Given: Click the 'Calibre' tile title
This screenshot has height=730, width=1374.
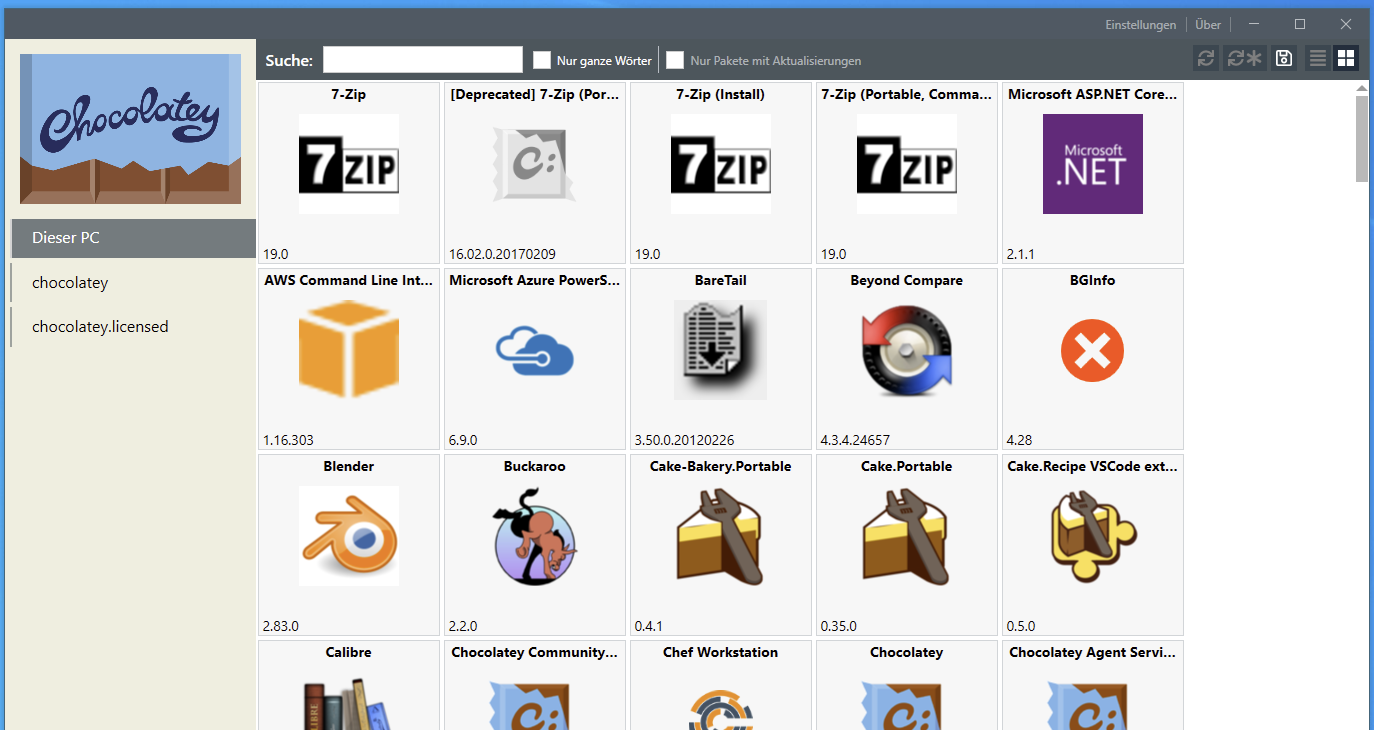Looking at the screenshot, I should 349,652.
